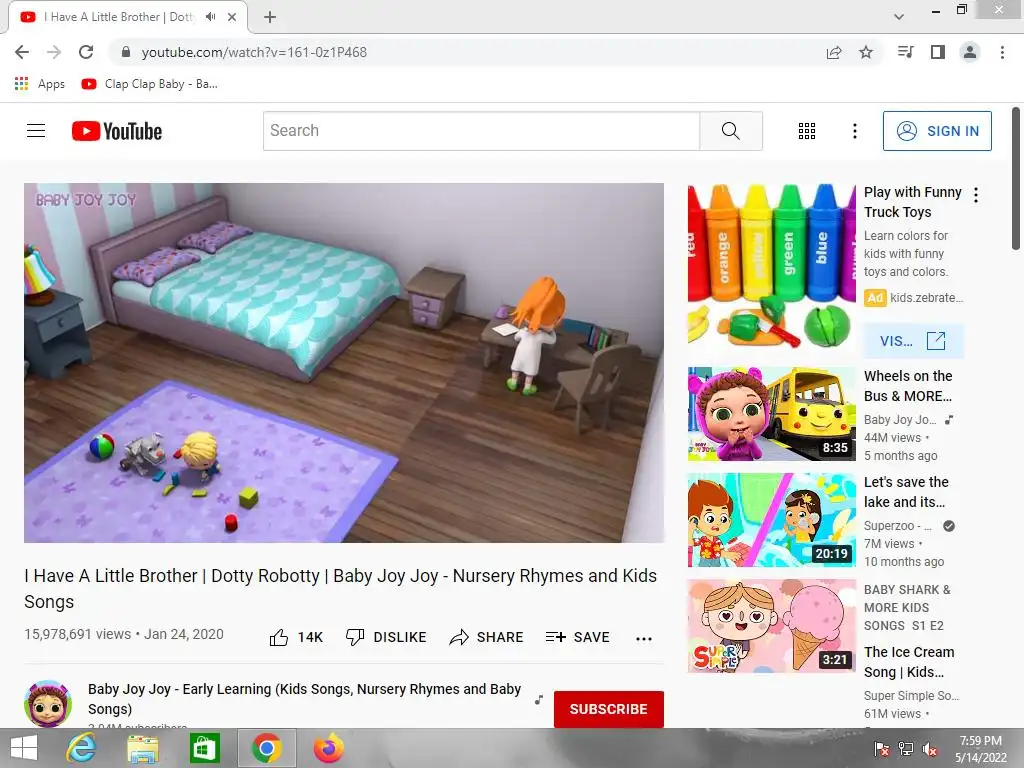
Task: Bookmark this page with the star
Action: (x=866, y=52)
